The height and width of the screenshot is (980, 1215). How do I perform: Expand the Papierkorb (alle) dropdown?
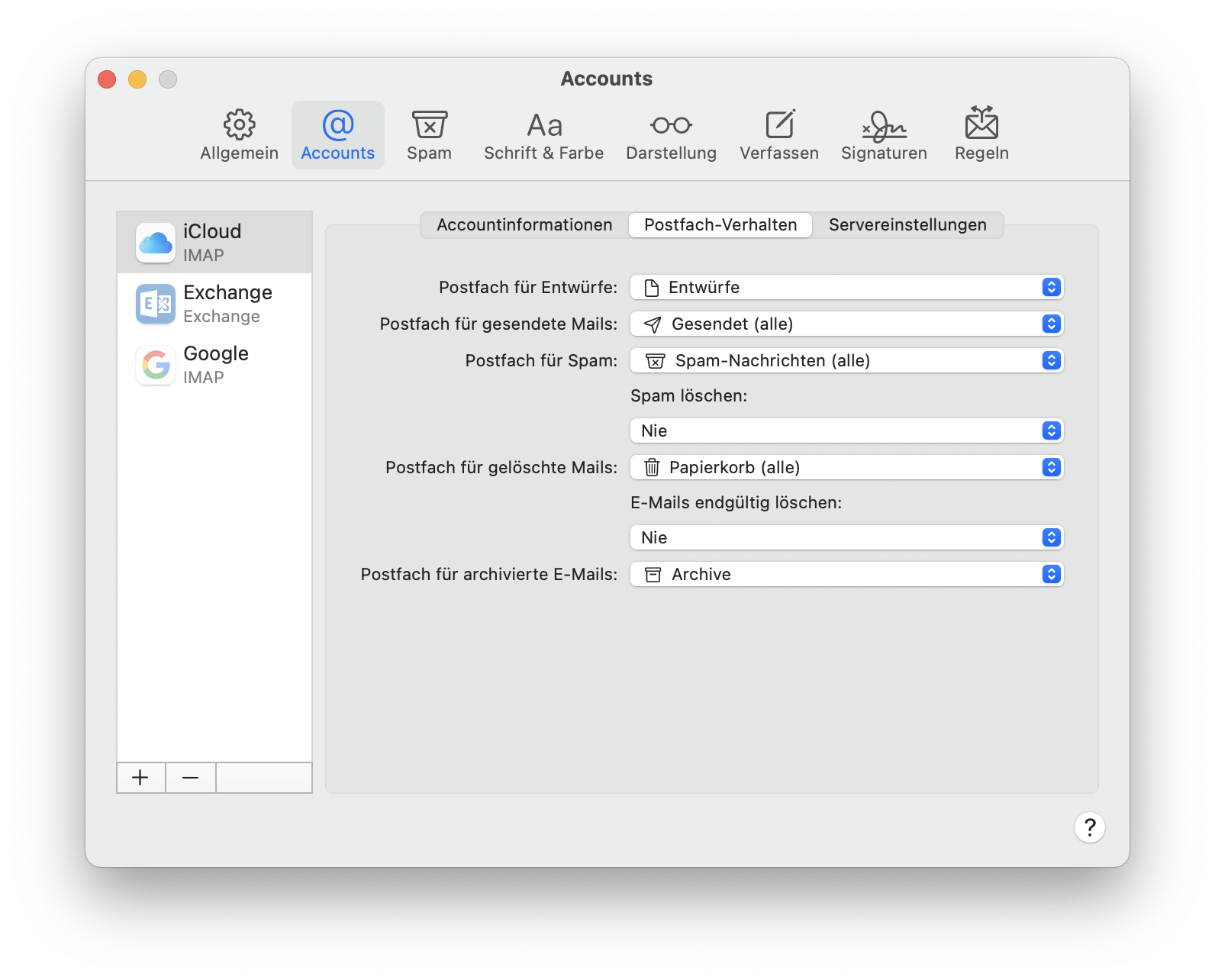point(846,468)
